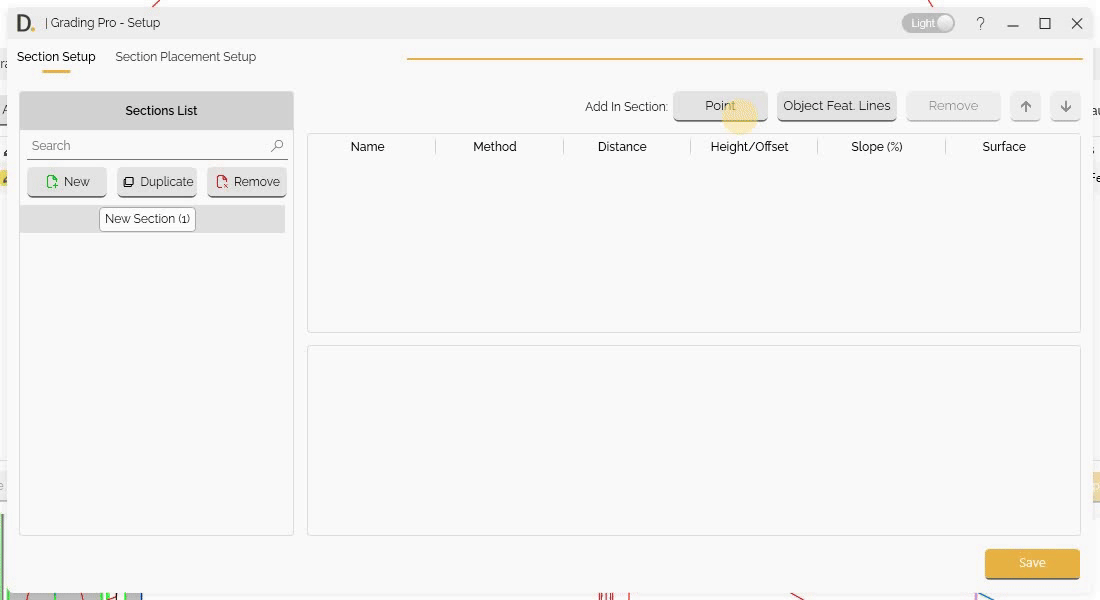Click the Surface column header

click(1003, 147)
